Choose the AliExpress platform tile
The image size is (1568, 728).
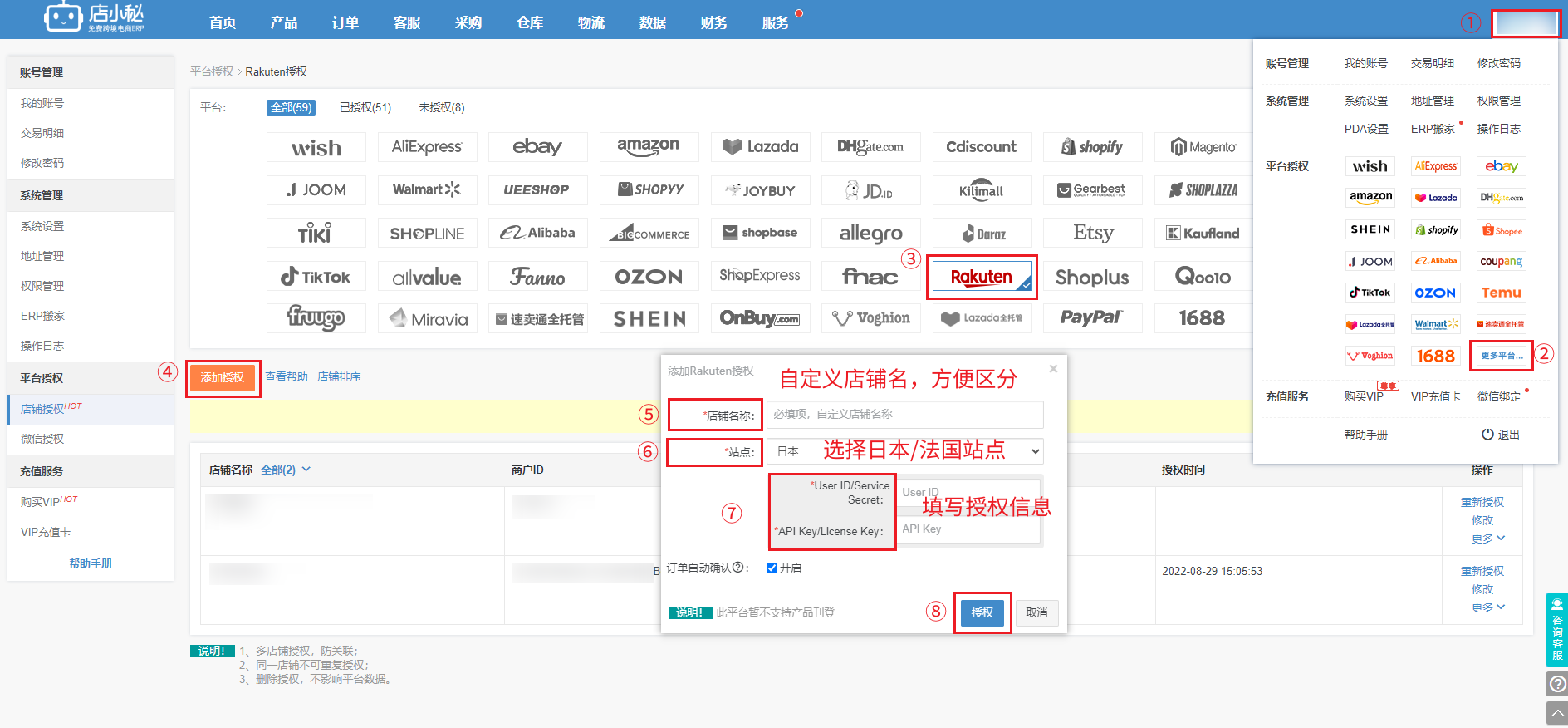(427, 147)
